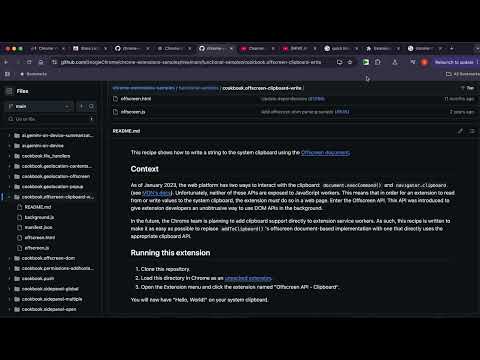The width and height of the screenshot is (480, 360).
Task: Open the Bookmarks folder in bookmarks bar
Action: [33, 74]
